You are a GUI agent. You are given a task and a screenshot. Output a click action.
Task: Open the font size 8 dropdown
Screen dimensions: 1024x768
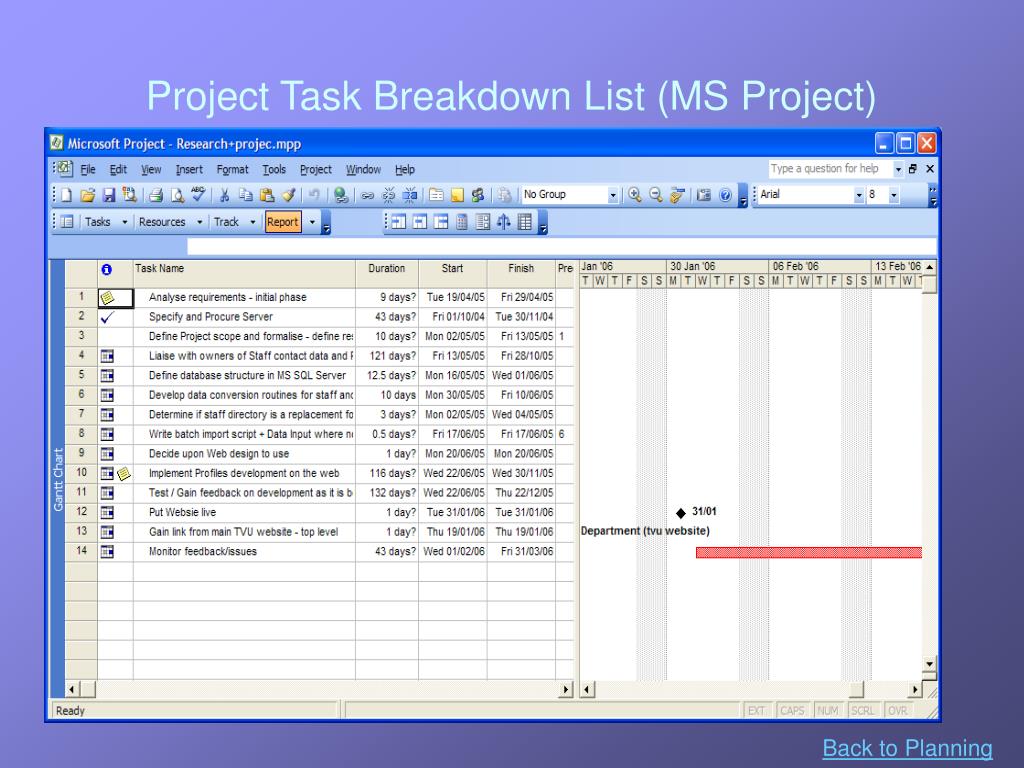click(x=893, y=195)
